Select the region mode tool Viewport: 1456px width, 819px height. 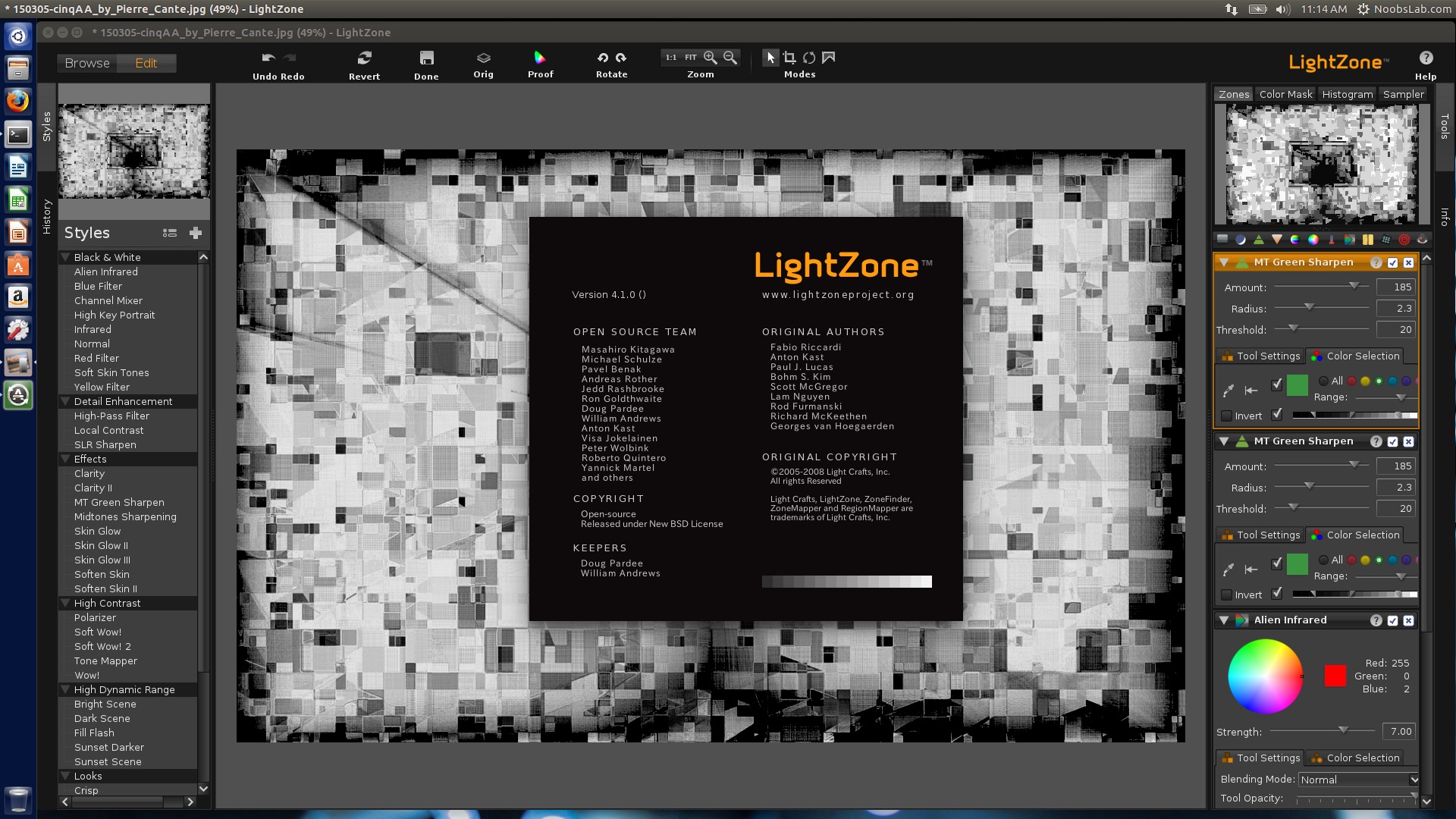pyautogui.click(x=829, y=58)
